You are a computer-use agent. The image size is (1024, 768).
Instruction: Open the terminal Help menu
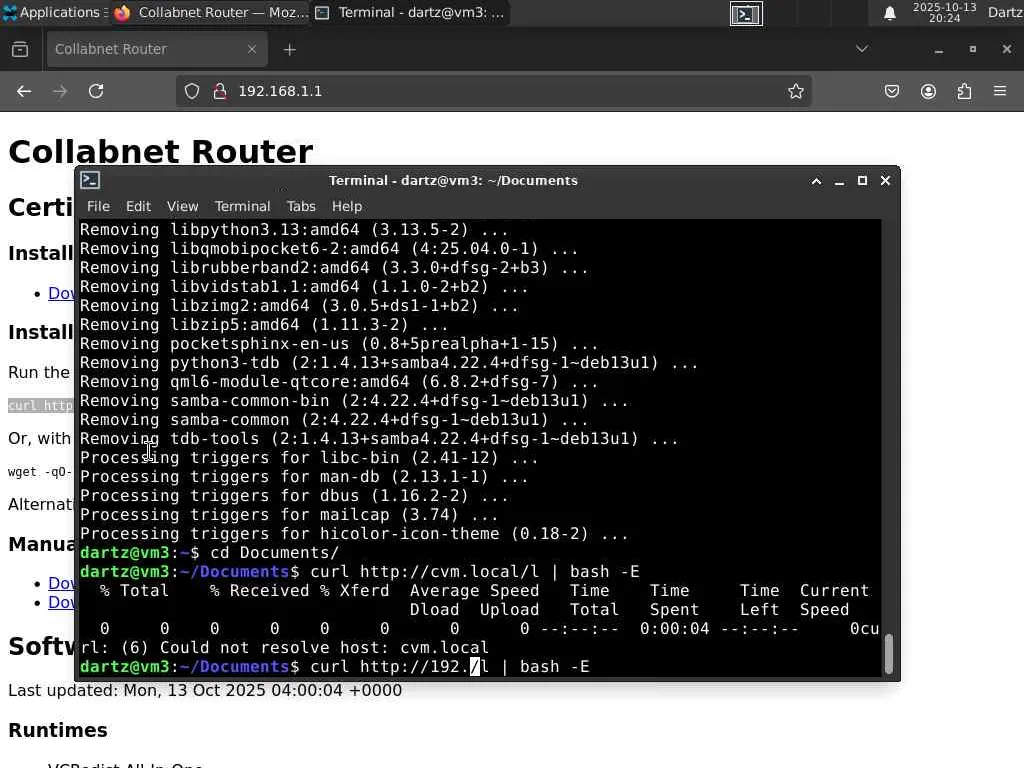click(x=347, y=206)
